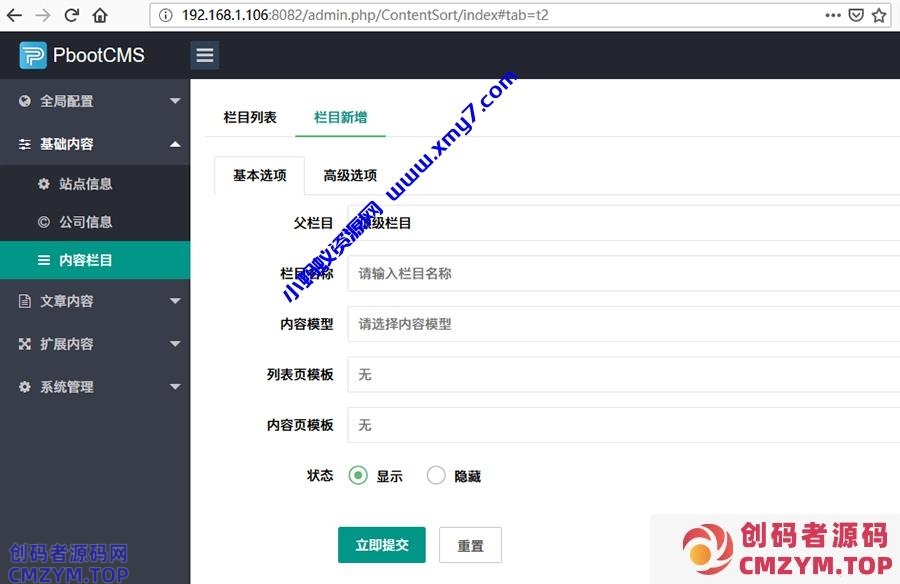The width and height of the screenshot is (900, 584).
Task: Collapse the 基础内容 sidebar menu
Action: (95, 144)
